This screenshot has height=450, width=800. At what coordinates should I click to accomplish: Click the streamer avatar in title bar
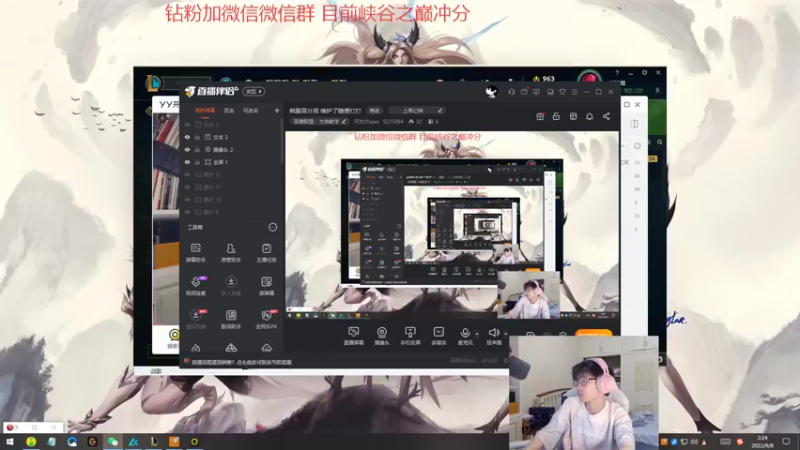[x=491, y=92]
